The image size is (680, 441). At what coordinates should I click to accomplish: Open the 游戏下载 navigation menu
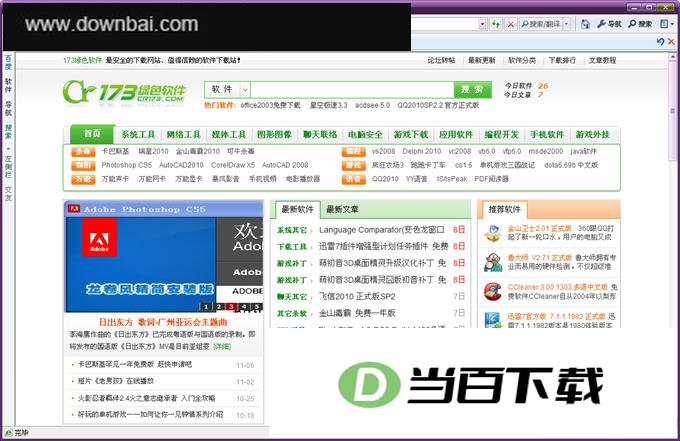point(411,135)
